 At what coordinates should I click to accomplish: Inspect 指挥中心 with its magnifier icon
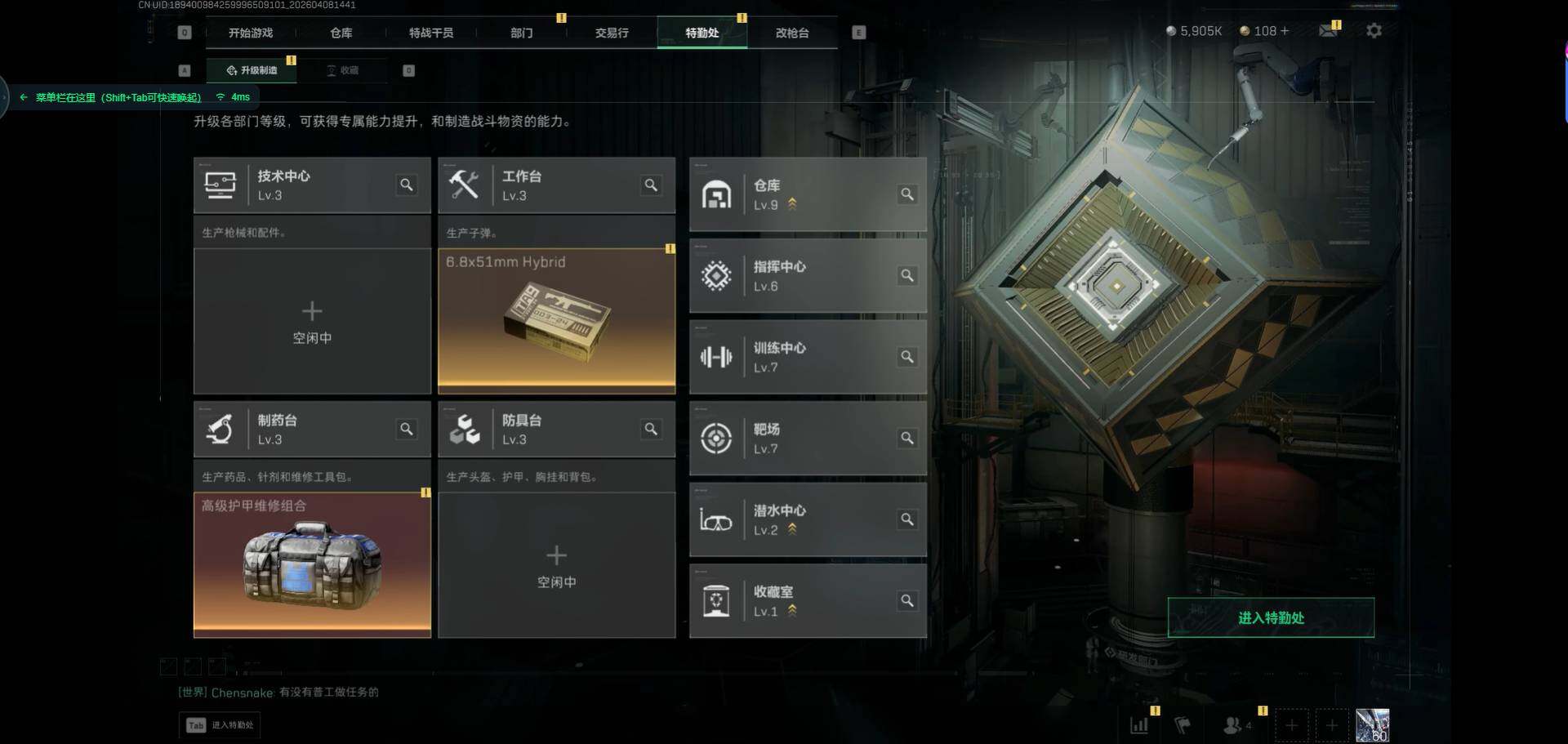click(906, 276)
